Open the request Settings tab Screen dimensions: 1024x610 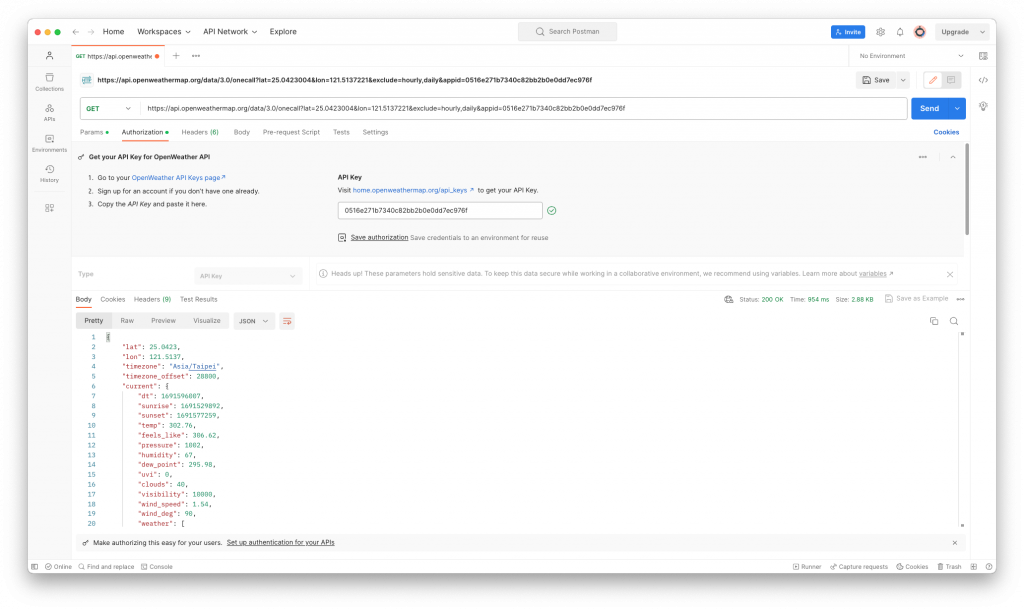point(375,132)
